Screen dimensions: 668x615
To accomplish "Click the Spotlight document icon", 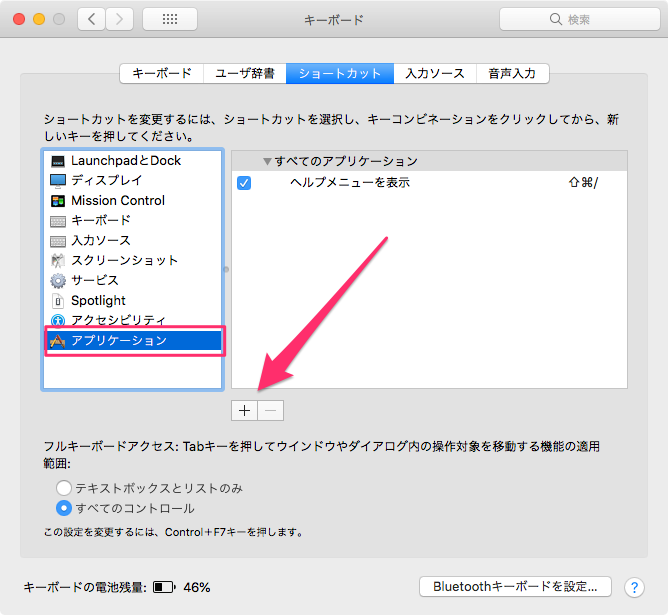I will (x=58, y=301).
